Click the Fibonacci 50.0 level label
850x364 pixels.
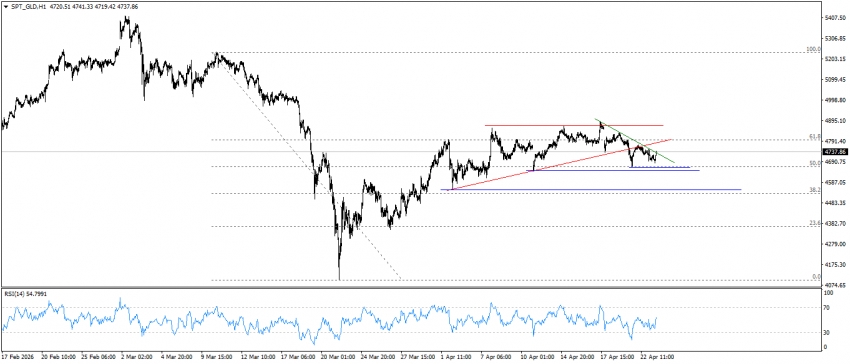[x=815, y=163]
